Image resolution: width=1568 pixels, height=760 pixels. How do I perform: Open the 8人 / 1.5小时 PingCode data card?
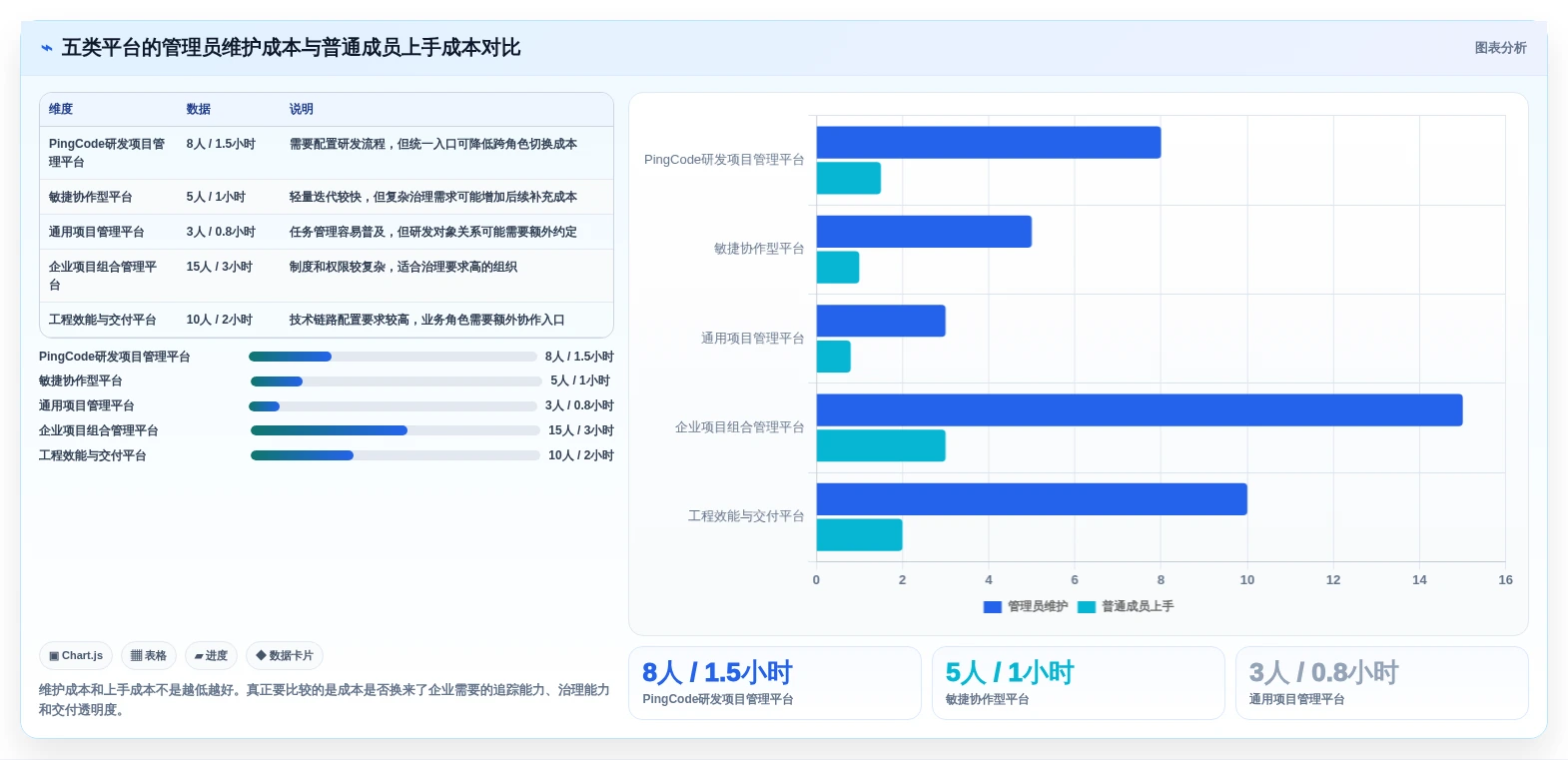[775, 683]
